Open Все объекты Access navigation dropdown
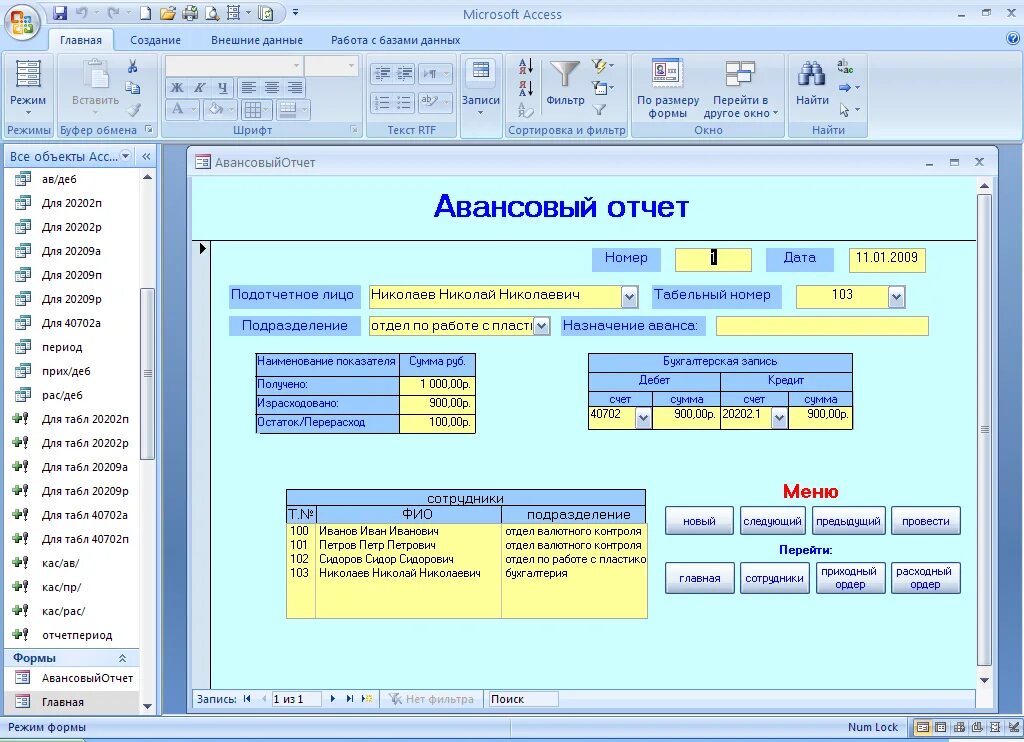The width and height of the screenshot is (1024, 742). [125, 156]
